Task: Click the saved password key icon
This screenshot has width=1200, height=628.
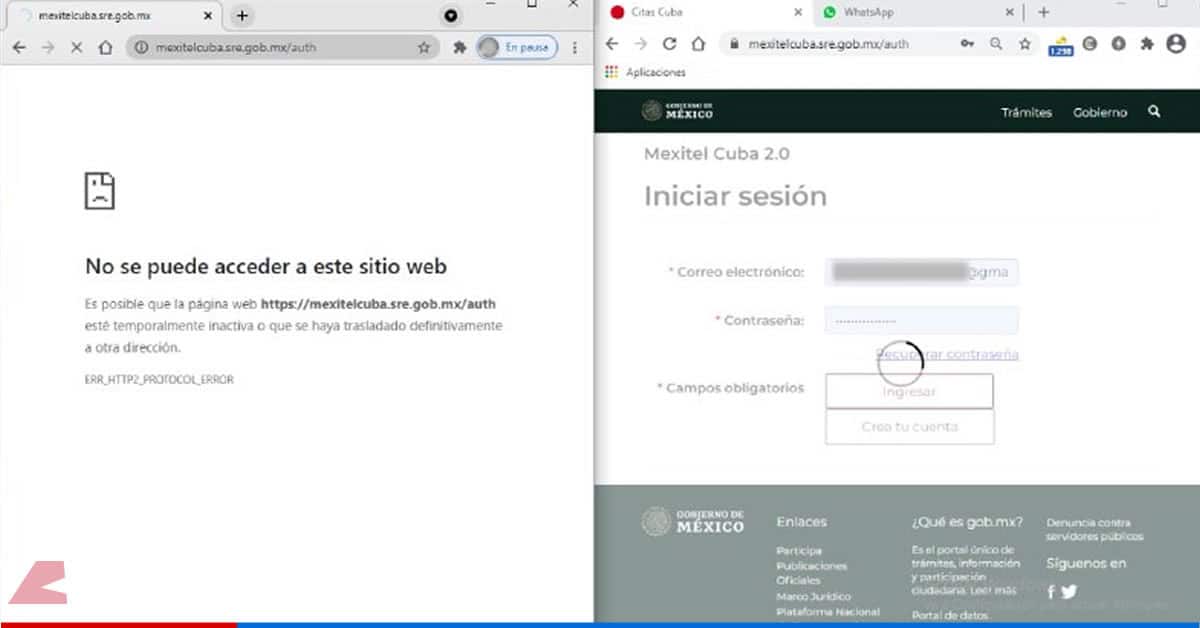Action: point(968,44)
